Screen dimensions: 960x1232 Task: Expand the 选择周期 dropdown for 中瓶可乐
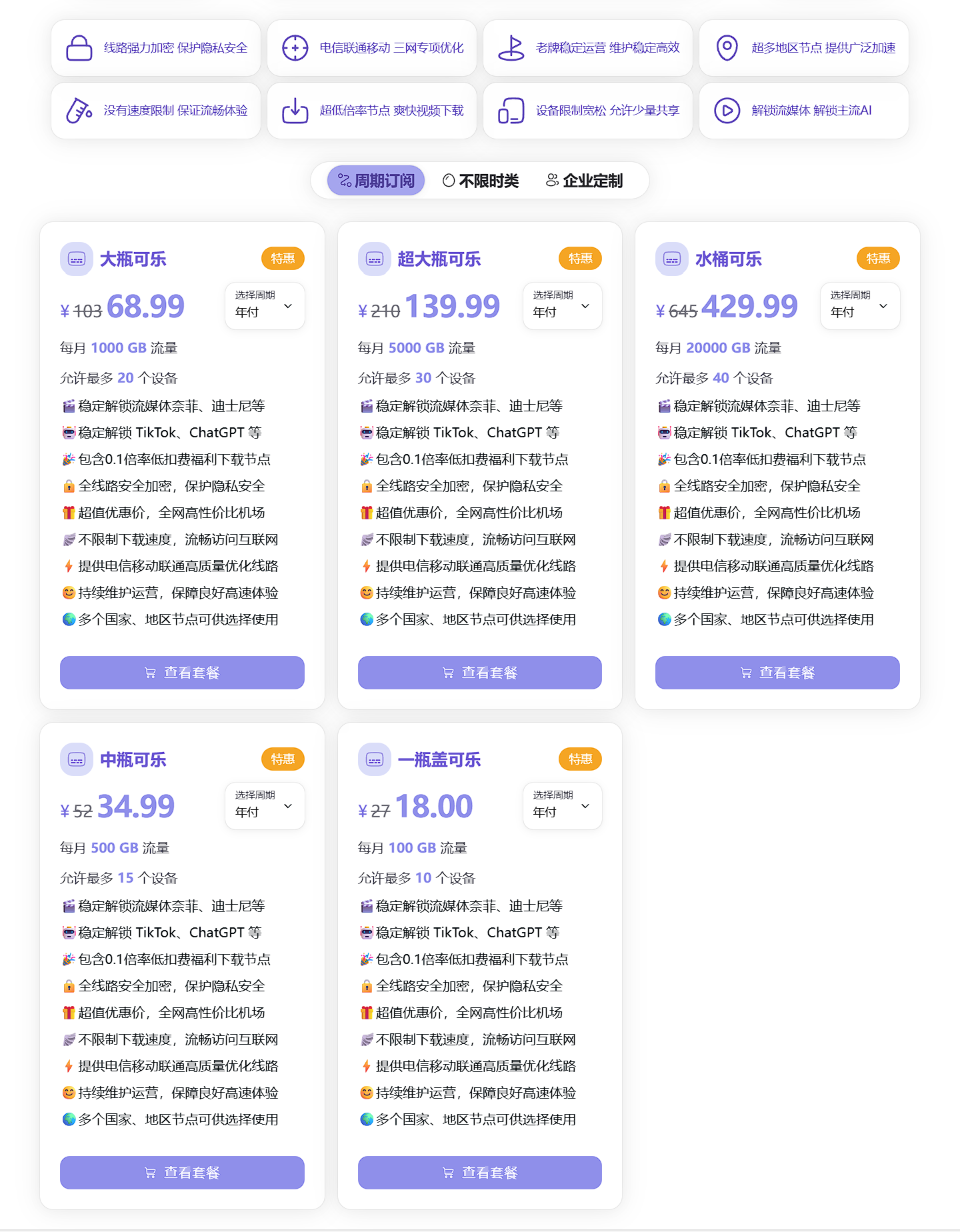(x=265, y=806)
